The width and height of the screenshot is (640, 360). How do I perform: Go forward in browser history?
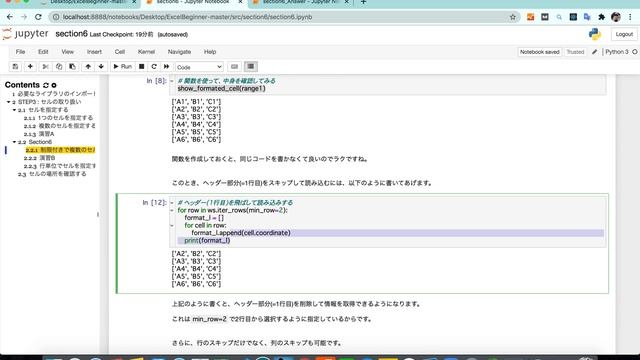24,17
